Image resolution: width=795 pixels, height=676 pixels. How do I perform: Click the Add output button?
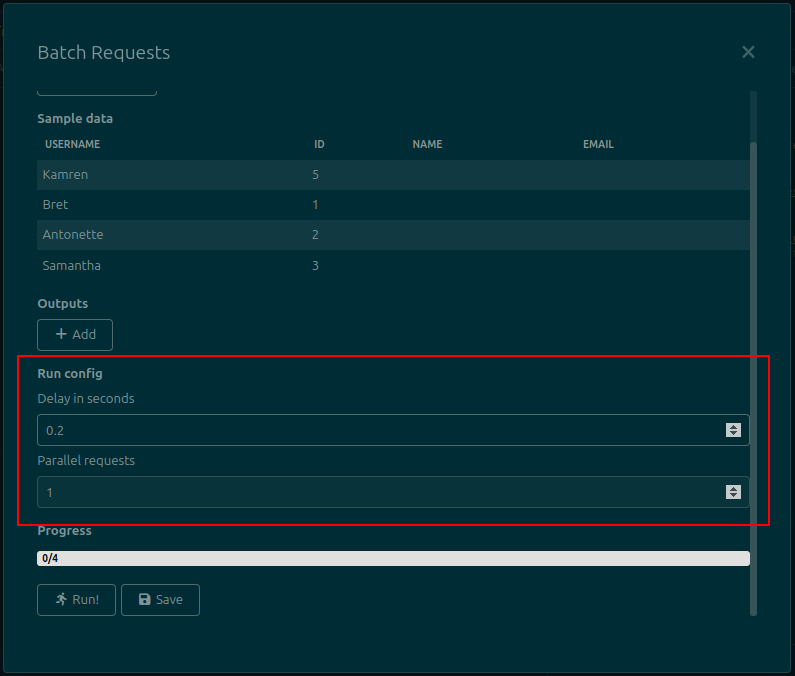pos(75,335)
